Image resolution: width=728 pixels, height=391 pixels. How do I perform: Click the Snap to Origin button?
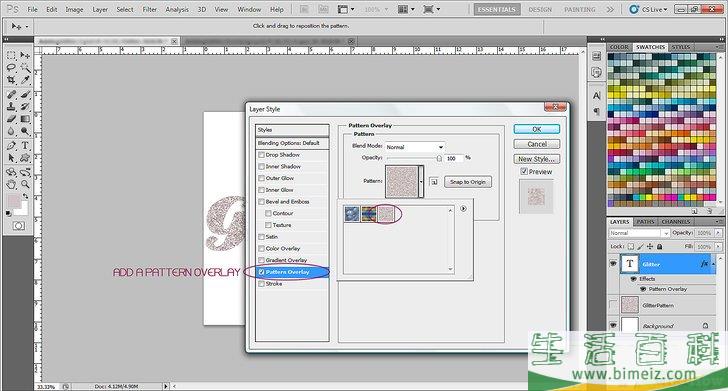click(x=468, y=182)
